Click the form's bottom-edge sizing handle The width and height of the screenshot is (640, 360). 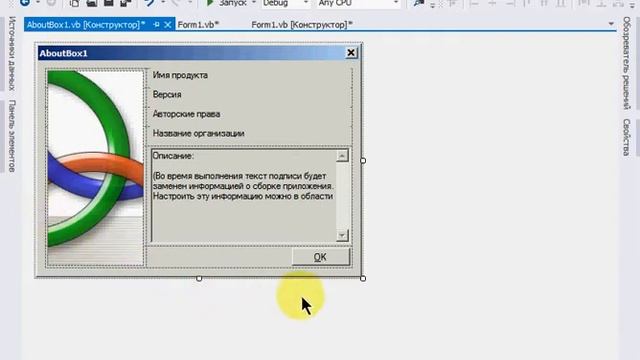click(x=199, y=278)
